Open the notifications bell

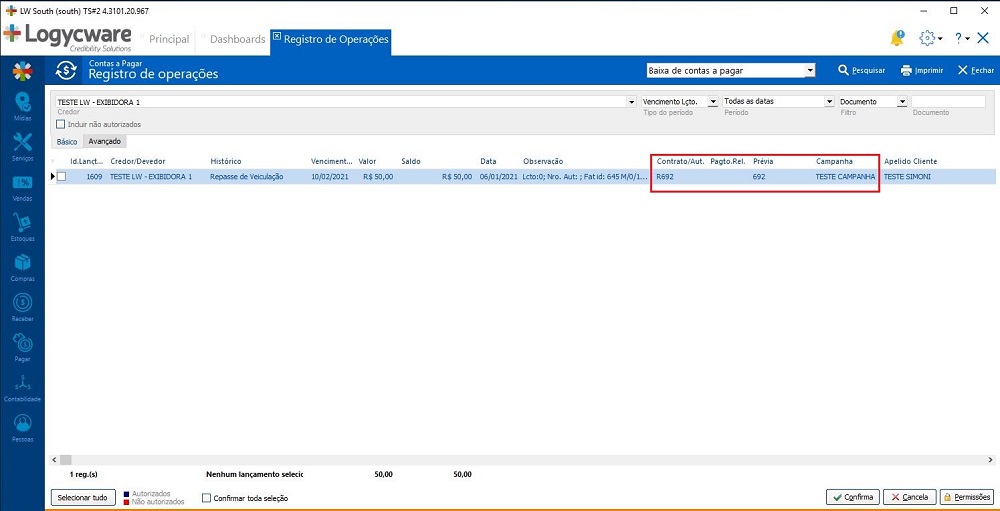897,38
